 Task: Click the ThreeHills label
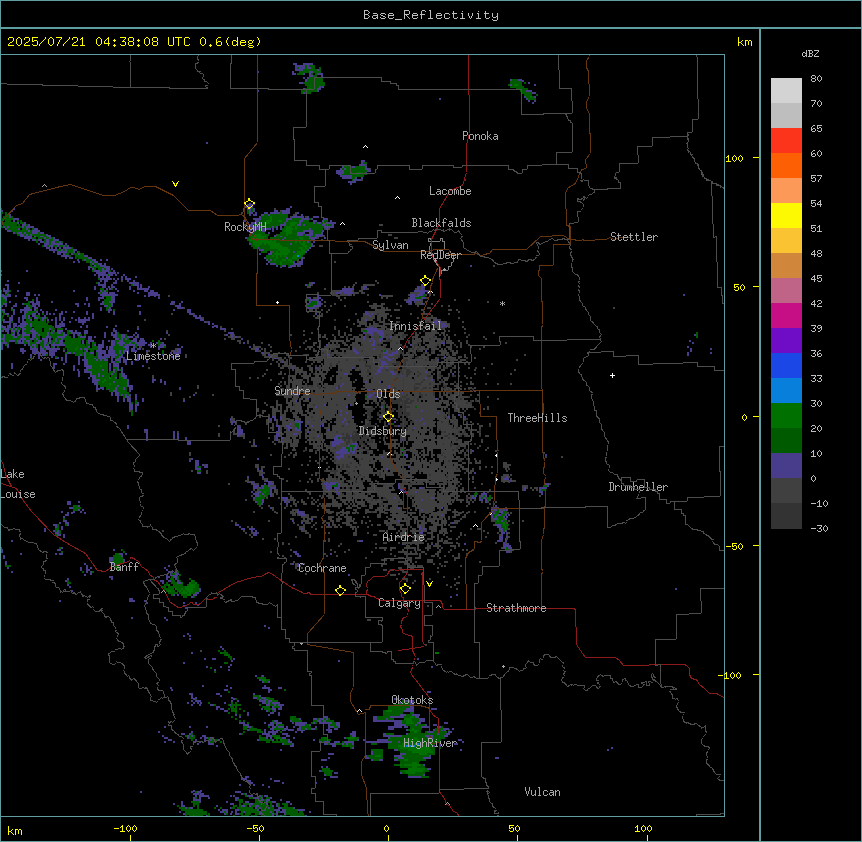(537, 418)
